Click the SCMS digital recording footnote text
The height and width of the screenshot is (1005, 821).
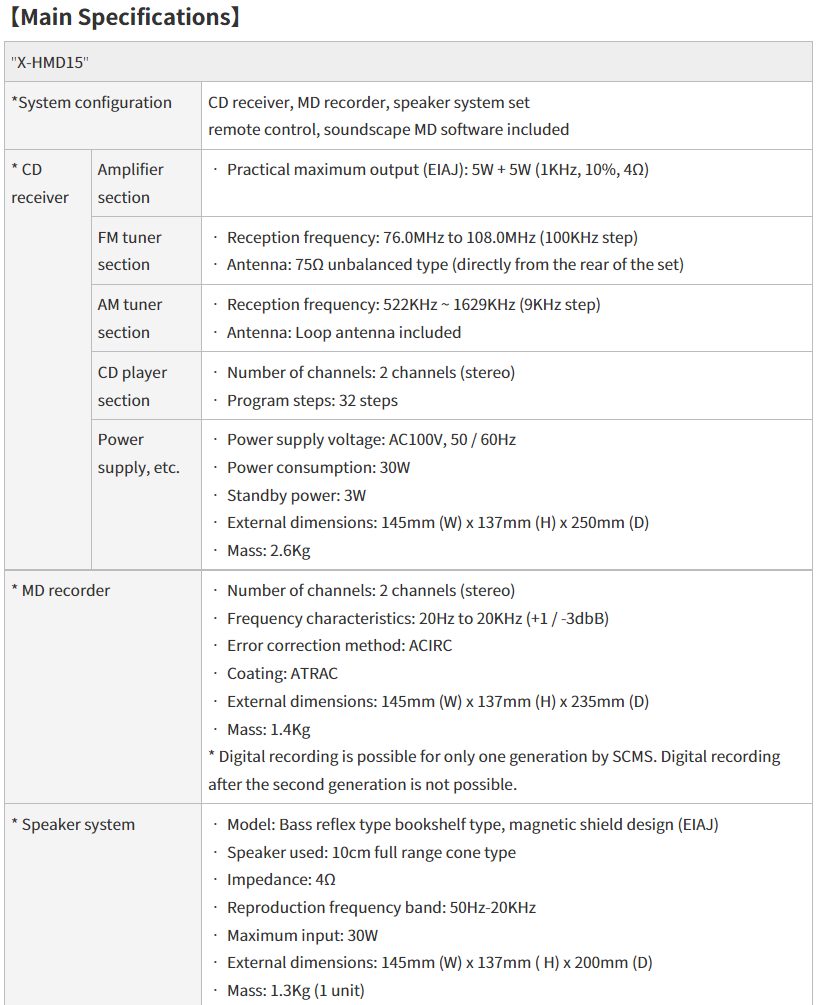point(494,770)
